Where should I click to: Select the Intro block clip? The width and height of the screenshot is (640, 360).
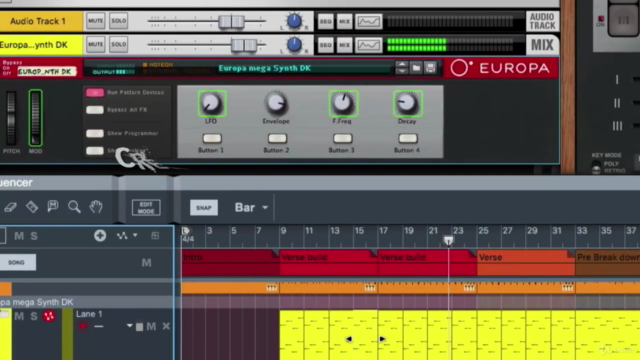[231, 262]
